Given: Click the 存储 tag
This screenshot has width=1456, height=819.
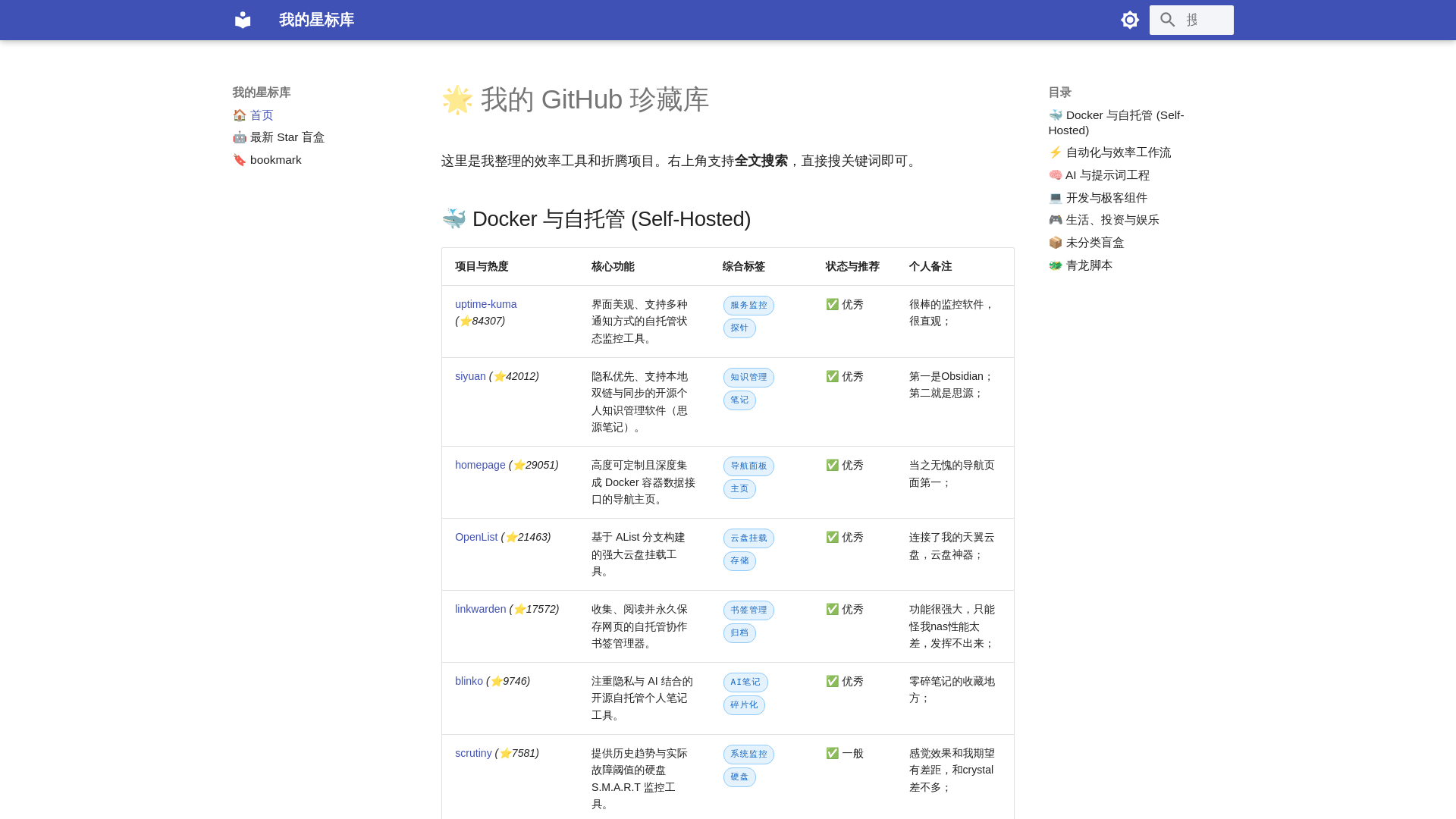Looking at the screenshot, I should (739, 561).
